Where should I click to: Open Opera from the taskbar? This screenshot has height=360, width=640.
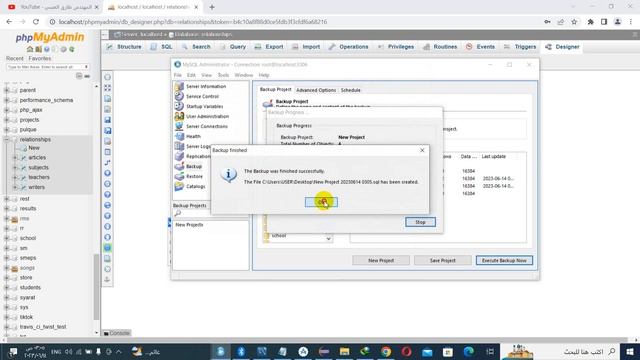coord(407,351)
